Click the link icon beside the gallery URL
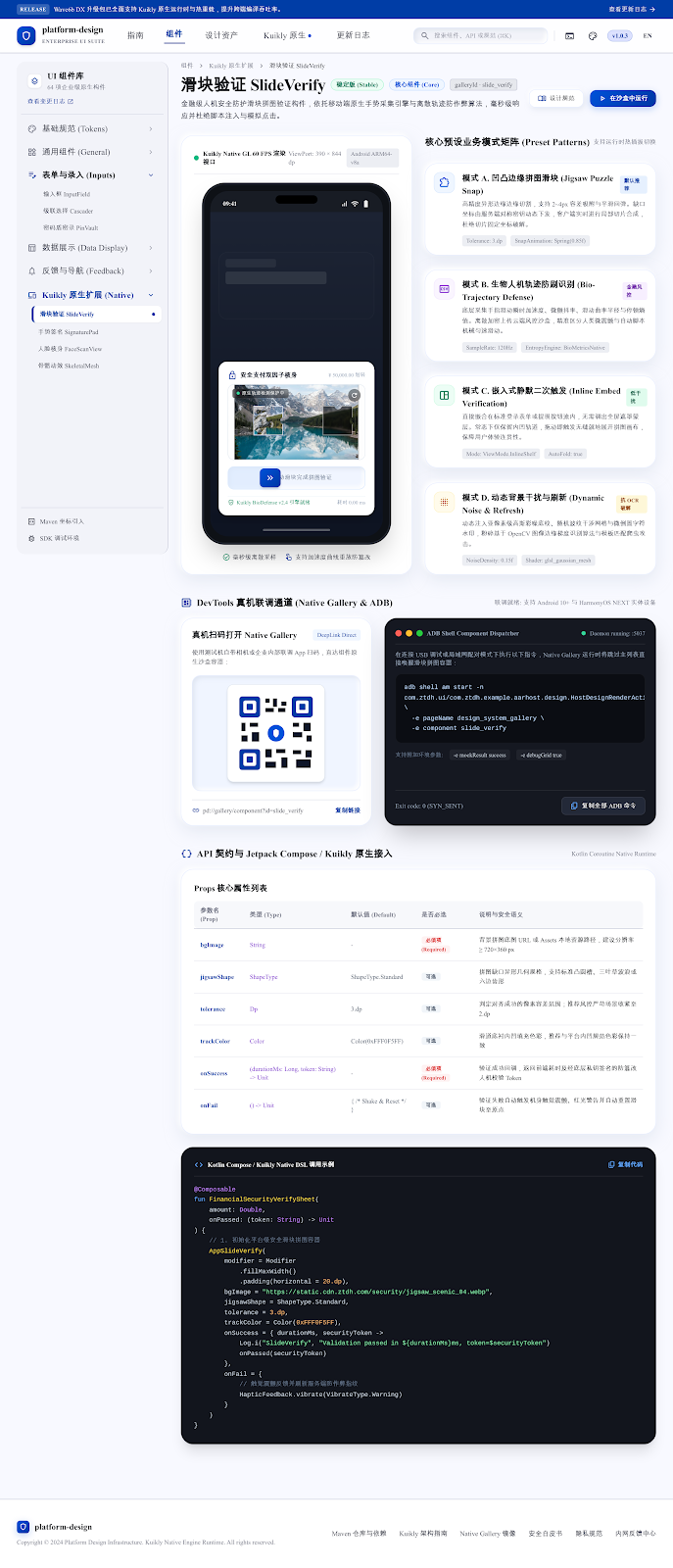 click(x=196, y=810)
